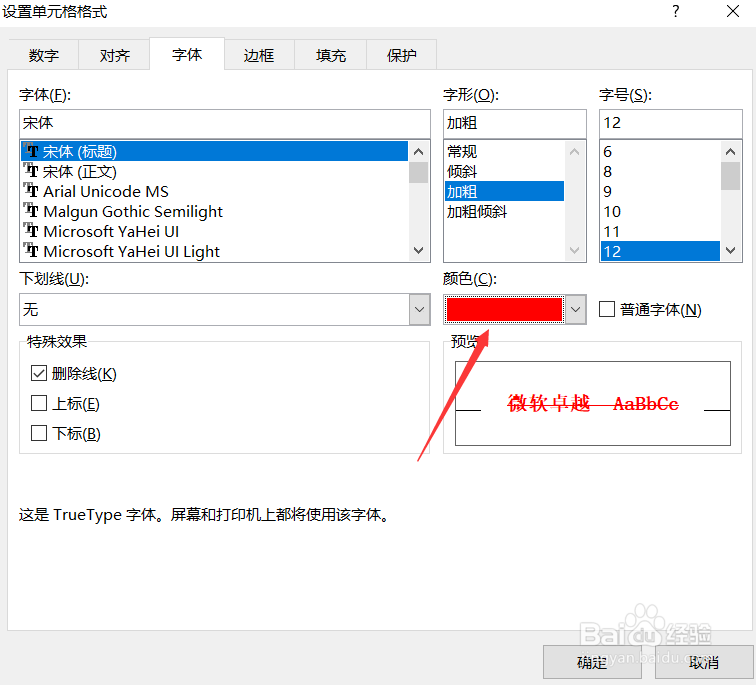
Task: Select the 字体 tab
Action: (x=187, y=54)
